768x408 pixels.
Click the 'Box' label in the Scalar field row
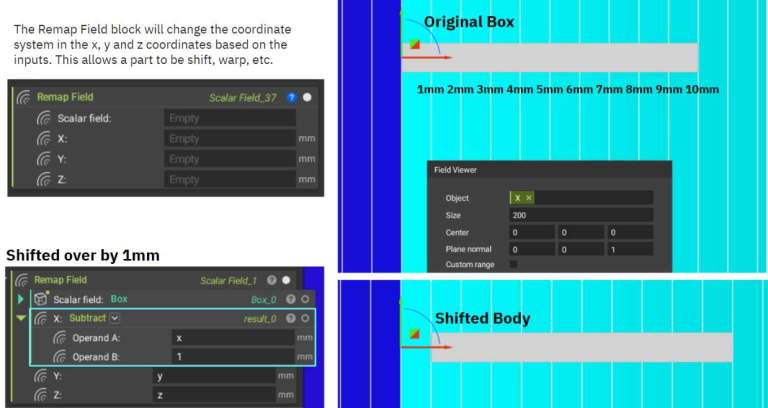coord(119,299)
